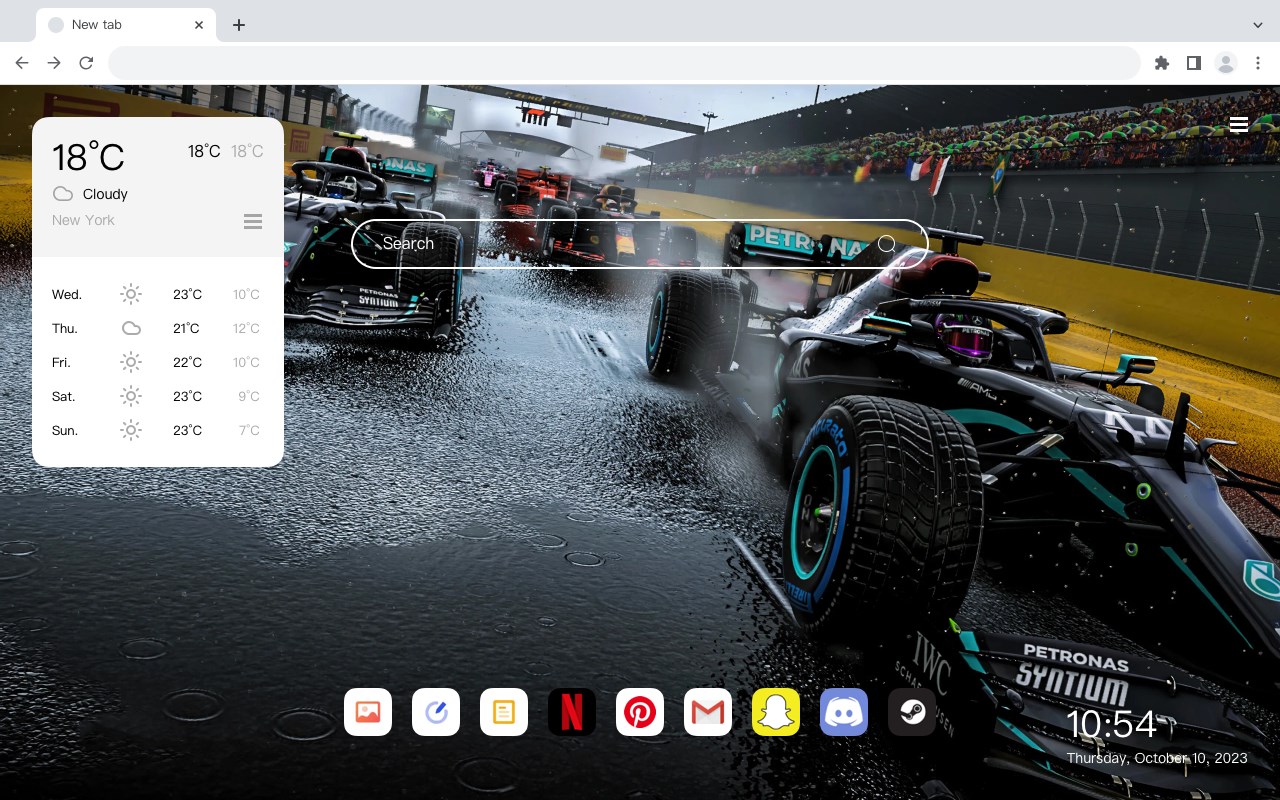The image size is (1280, 800).
Task: Click Thursday's 12°C low temperature
Action: [246, 328]
